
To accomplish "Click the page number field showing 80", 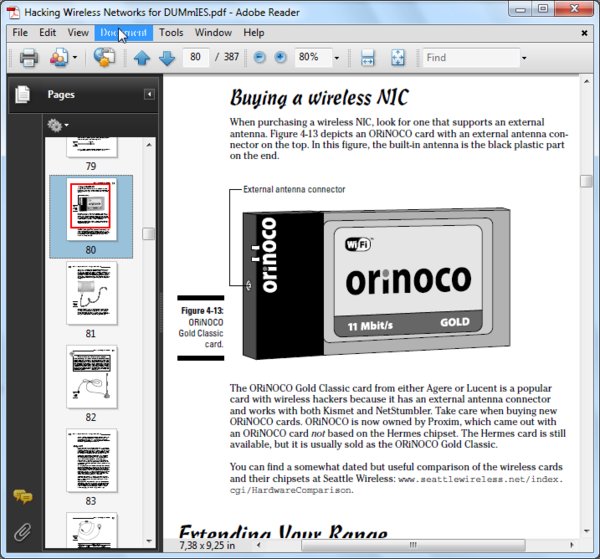I will click(196, 57).
